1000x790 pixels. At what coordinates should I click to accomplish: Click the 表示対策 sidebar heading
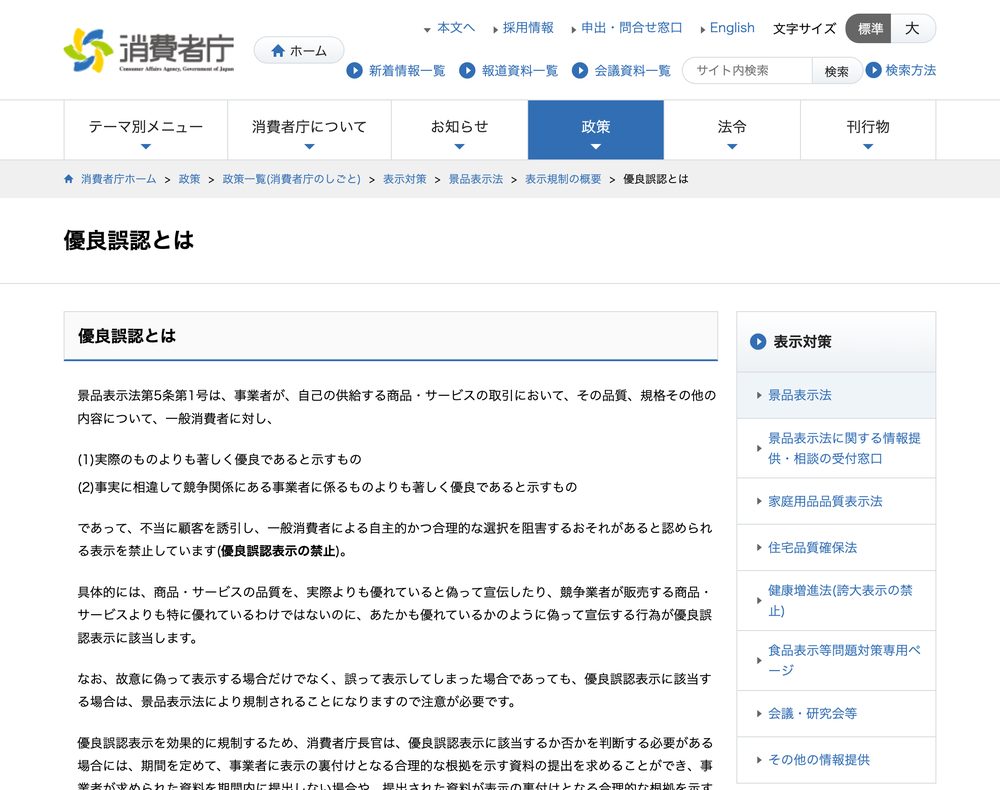click(x=802, y=342)
